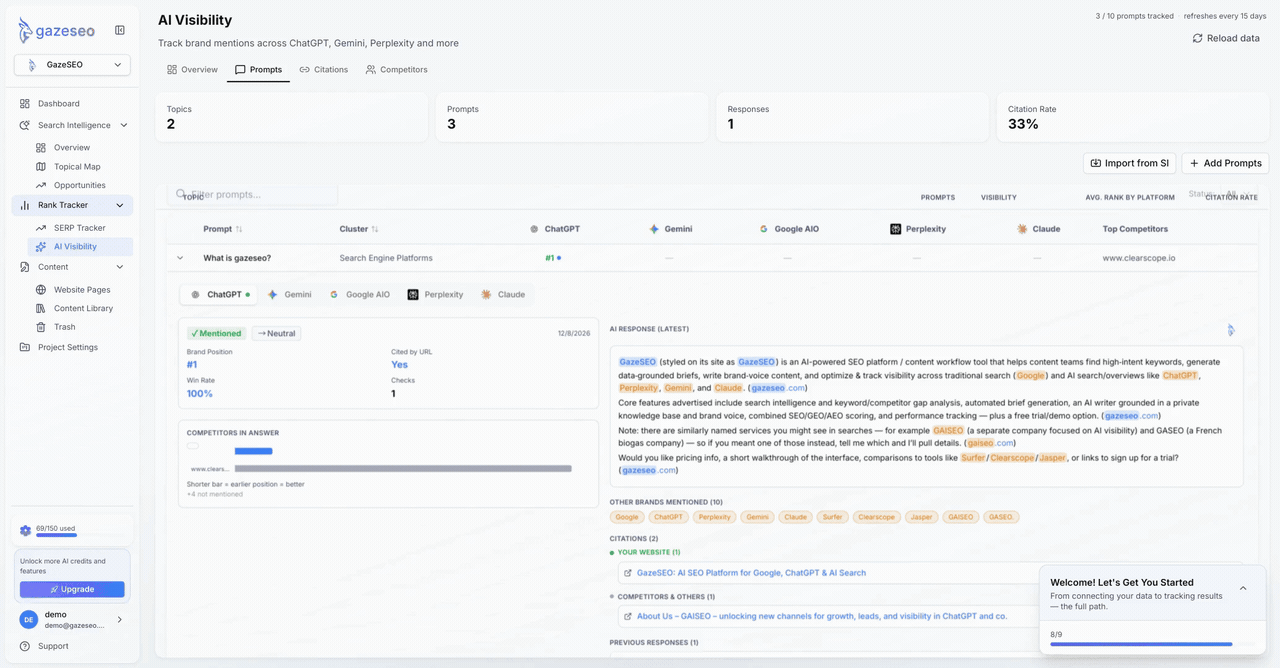
Task: Click the Neutral sentiment badge
Action: click(x=276, y=334)
